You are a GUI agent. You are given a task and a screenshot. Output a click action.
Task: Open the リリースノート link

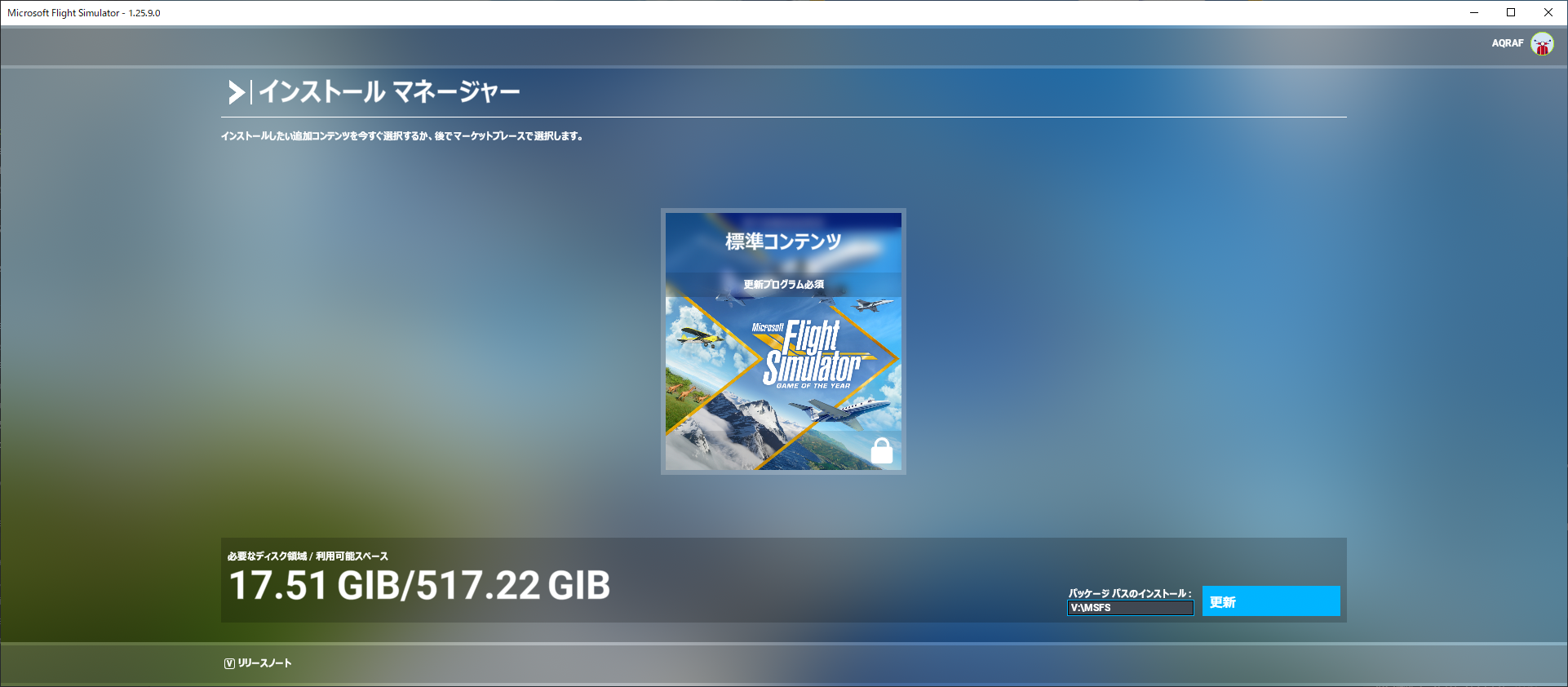click(264, 663)
